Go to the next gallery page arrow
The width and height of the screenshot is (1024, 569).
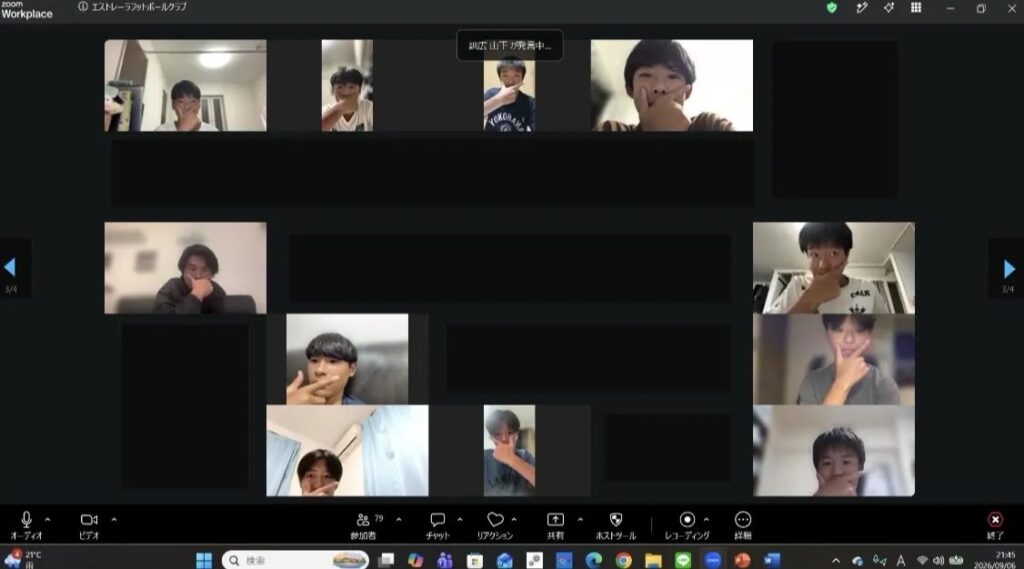tap(1008, 268)
